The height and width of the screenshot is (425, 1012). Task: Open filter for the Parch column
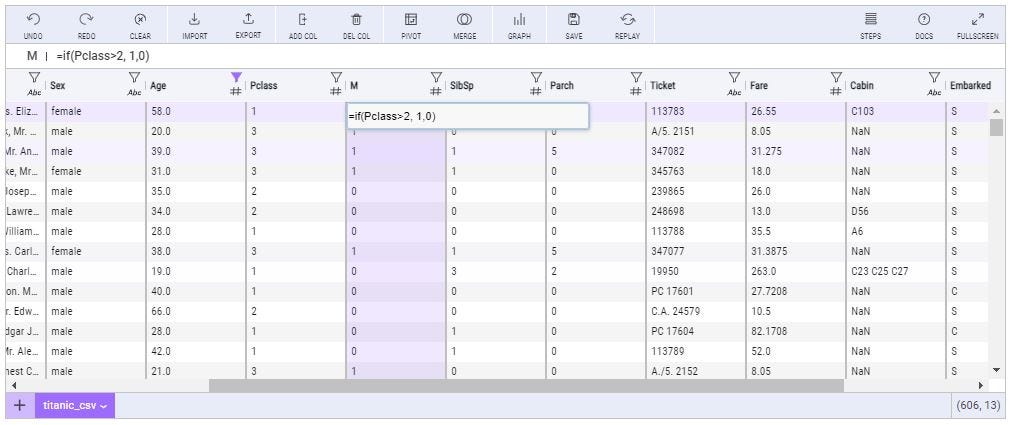click(x=636, y=78)
